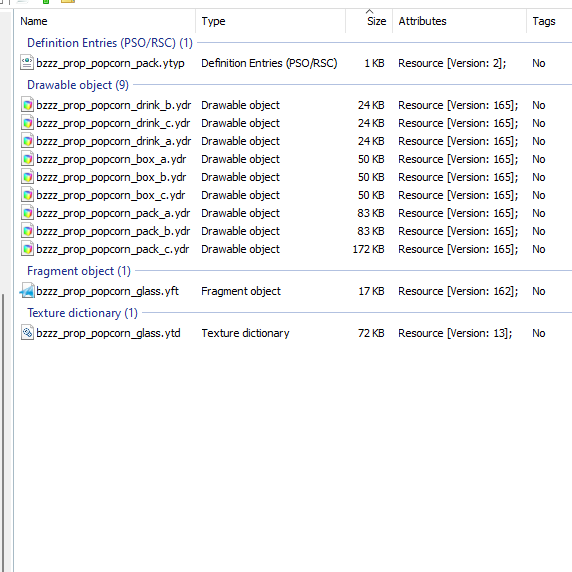Select the bzzz_prop_popcorn_glass.yft fragment icon

27,291
